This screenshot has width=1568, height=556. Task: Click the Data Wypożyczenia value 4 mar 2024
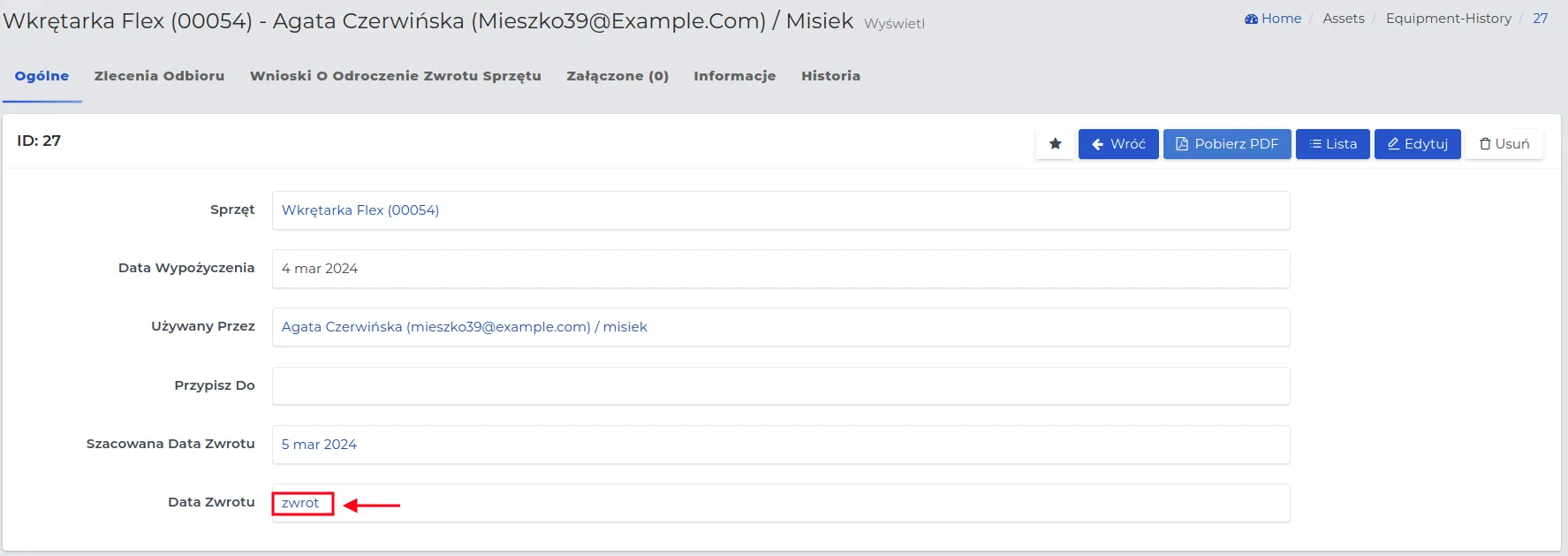coord(320,269)
